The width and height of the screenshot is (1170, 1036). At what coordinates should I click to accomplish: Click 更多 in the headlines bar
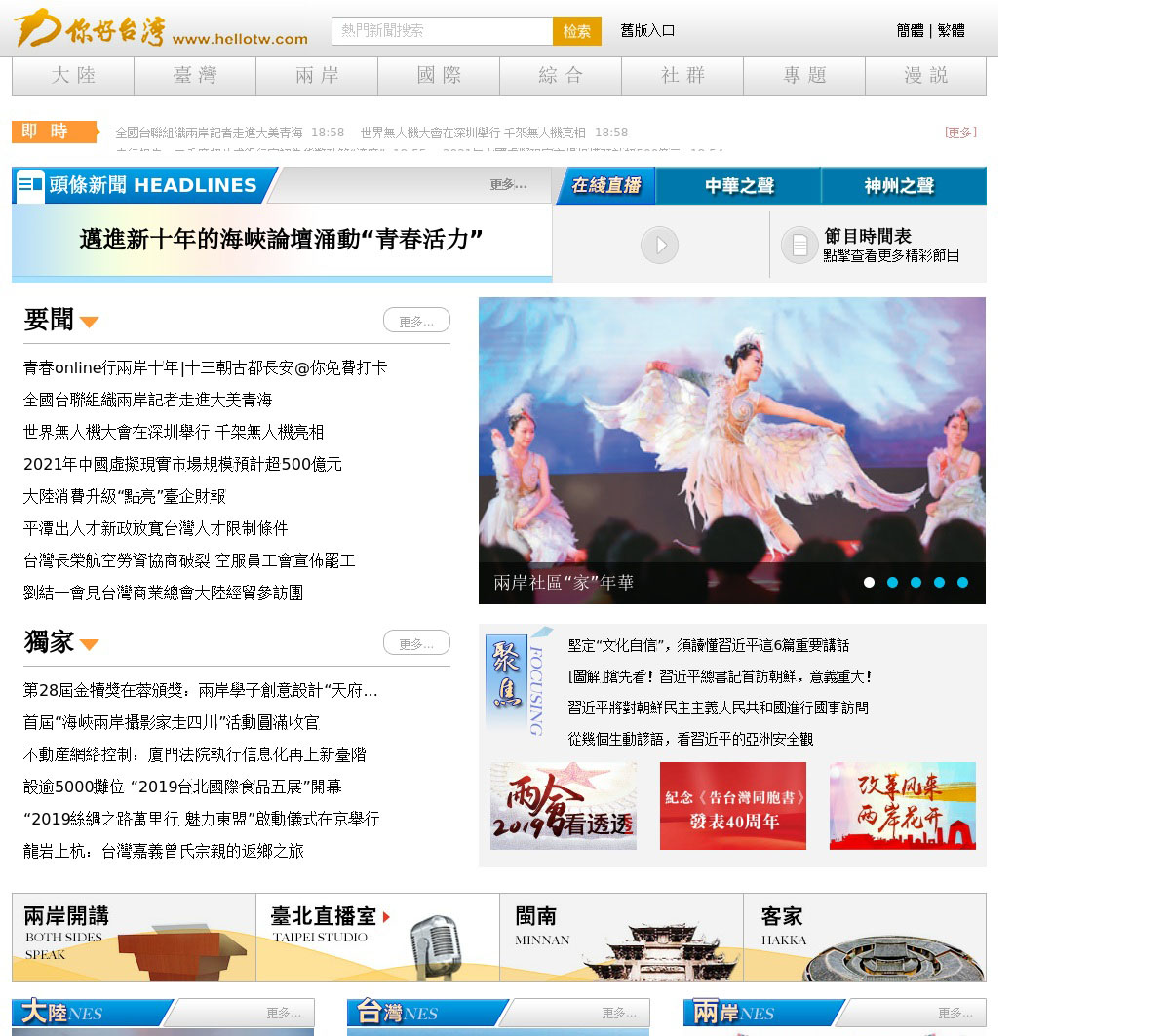(x=508, y=185)
